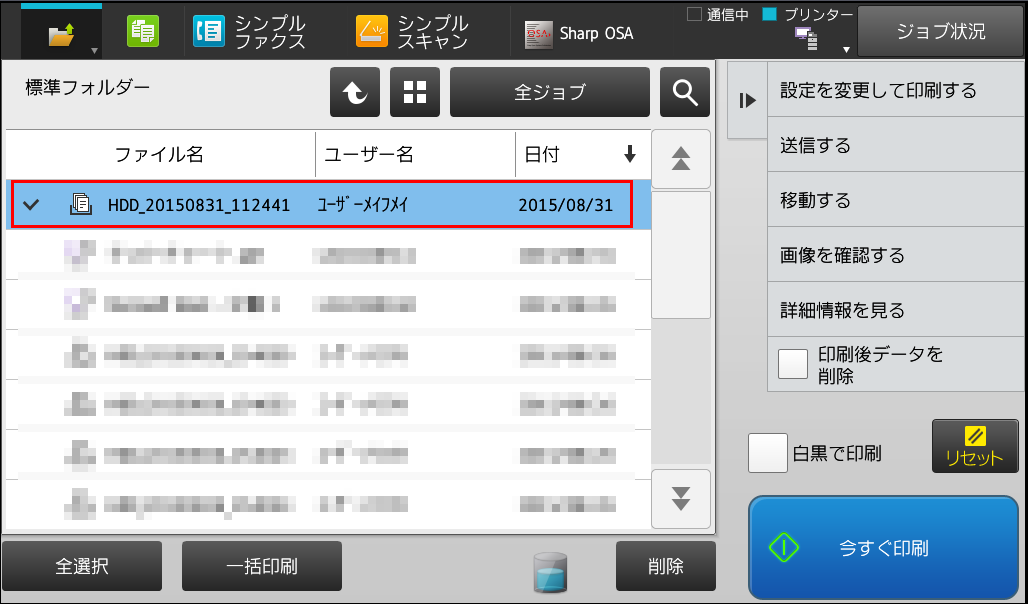Expand the printer status dropdown arrow
This screenshot has width=1028, height=604.
tap(846, 50)
